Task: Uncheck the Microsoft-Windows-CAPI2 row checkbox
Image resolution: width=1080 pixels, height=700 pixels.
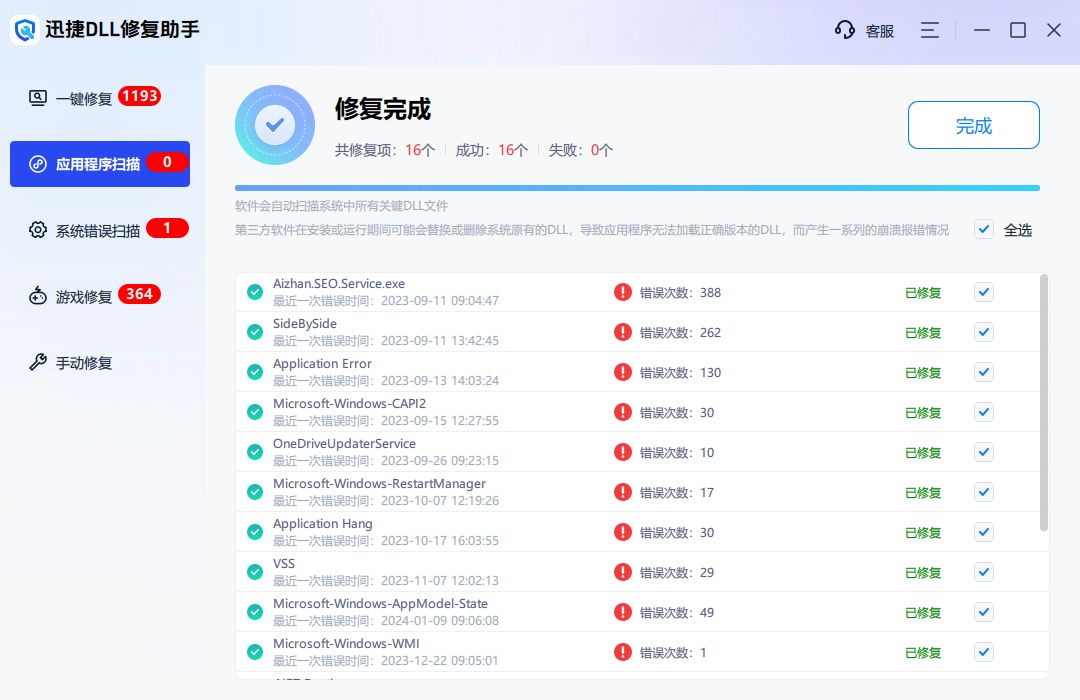Action: coord(984,412)
